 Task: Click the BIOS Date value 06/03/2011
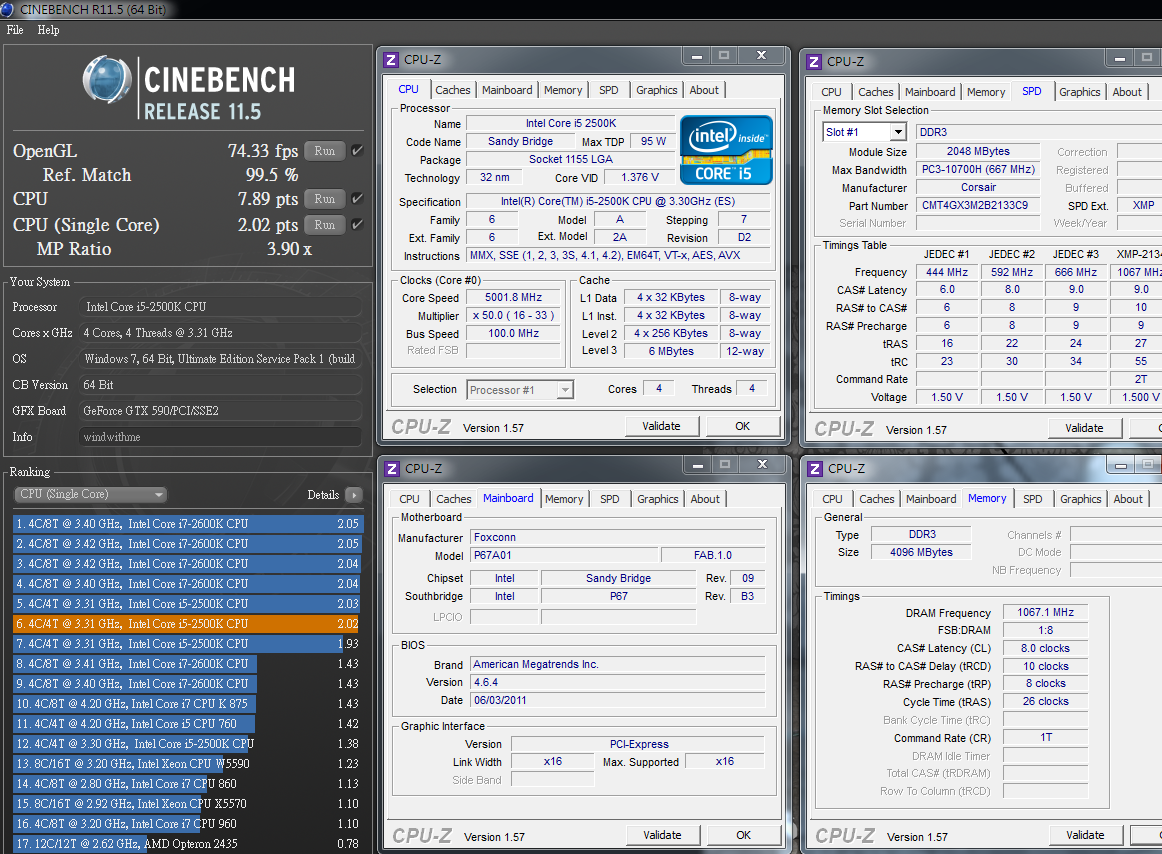[618, 700]
